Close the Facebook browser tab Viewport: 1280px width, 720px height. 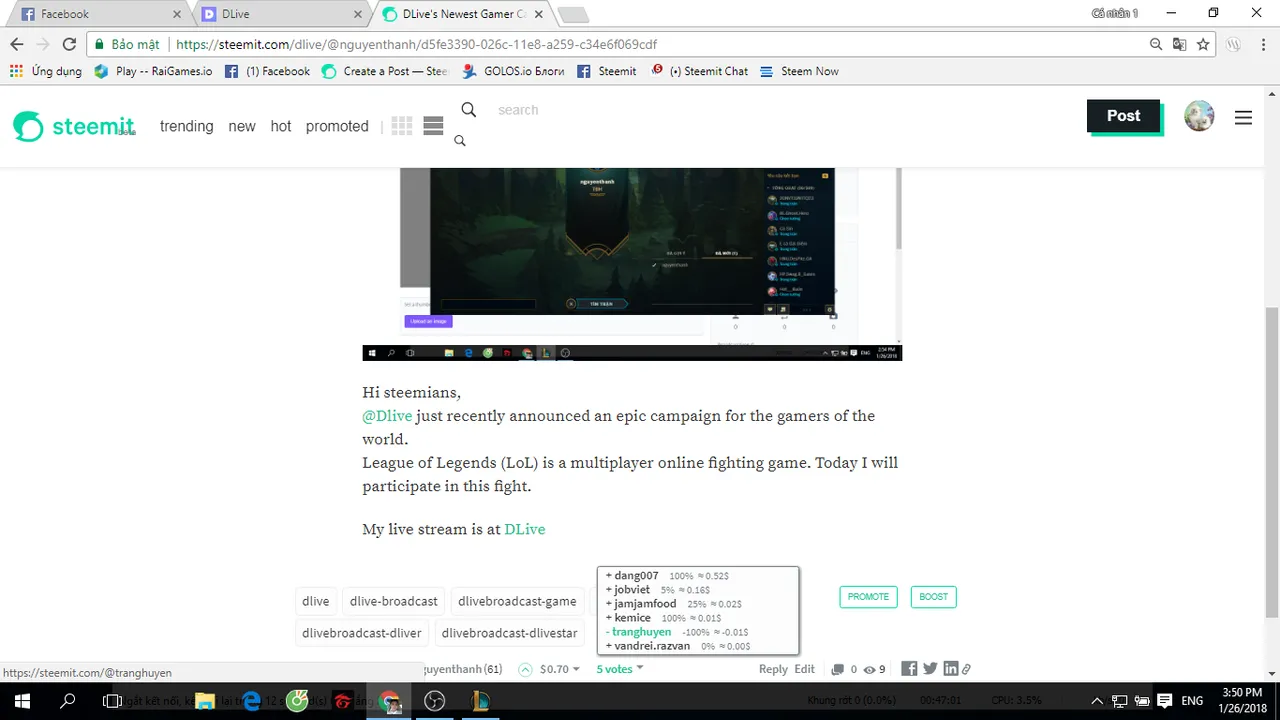click(177, 14)
